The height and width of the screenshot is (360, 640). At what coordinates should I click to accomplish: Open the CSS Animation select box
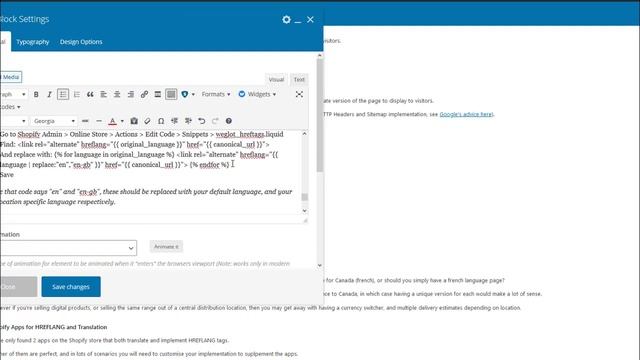[x=68, y=248]
